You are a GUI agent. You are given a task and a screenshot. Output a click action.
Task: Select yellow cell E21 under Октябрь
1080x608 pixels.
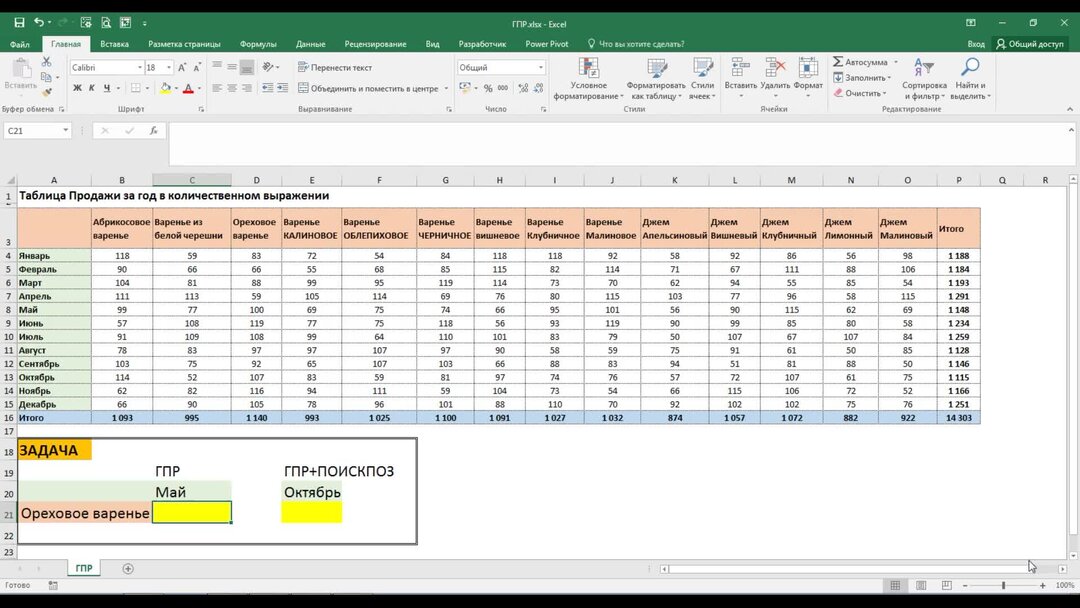click(x=311, y=512)
